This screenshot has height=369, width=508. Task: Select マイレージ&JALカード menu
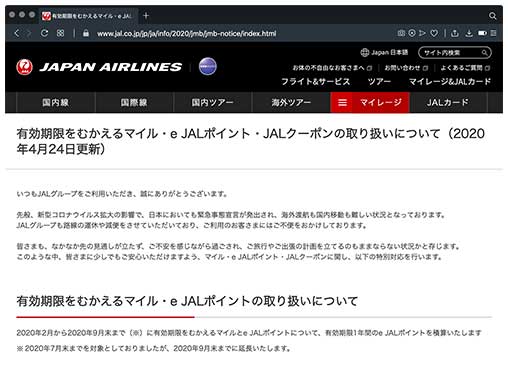[450, 81]
